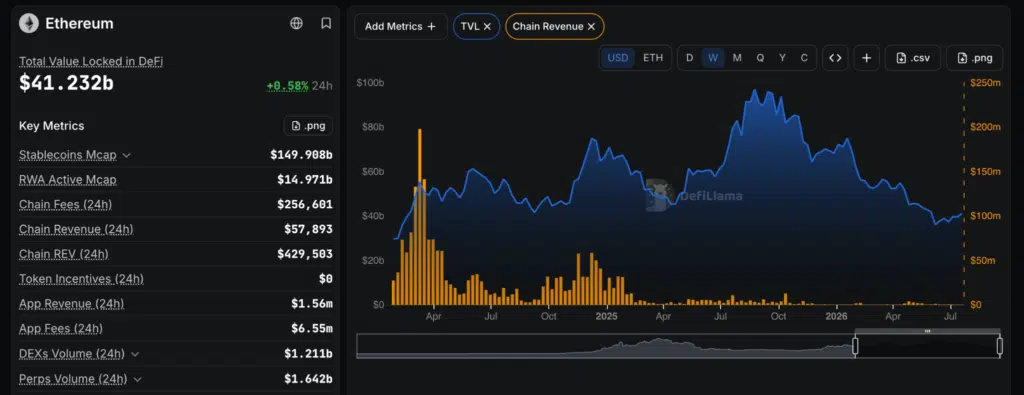Image resolution: width=1024 pixels, height=395 pixels.
Task: Select the weekly W interval
Action: (713, 57)
